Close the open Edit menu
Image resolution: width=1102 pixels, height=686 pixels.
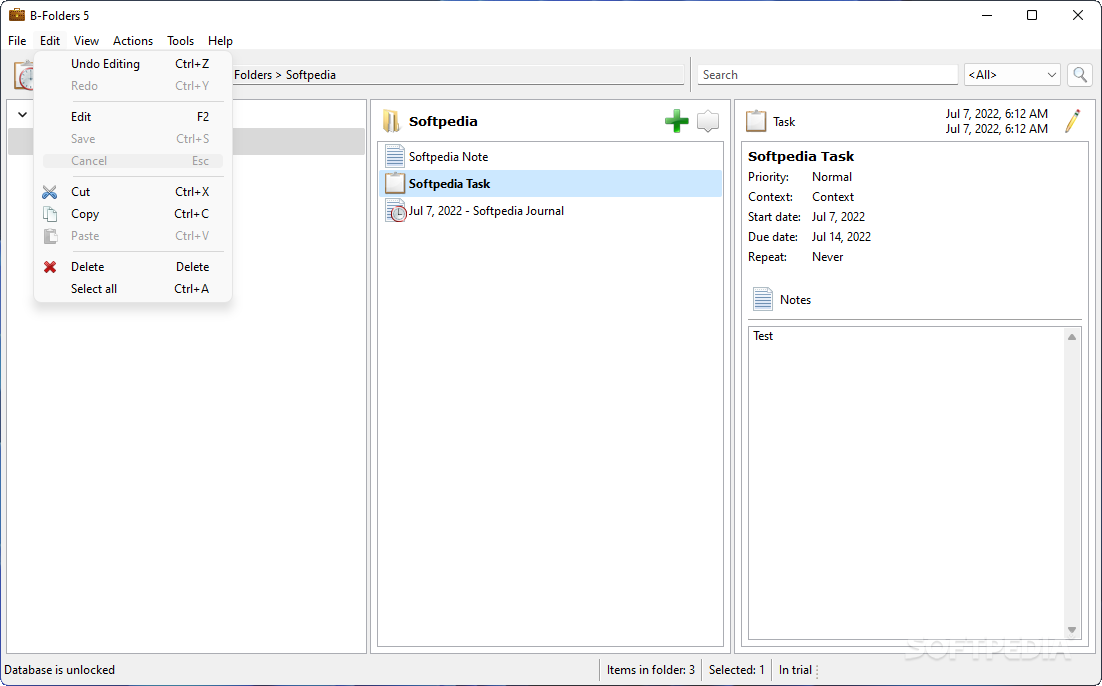pos(50,41)
